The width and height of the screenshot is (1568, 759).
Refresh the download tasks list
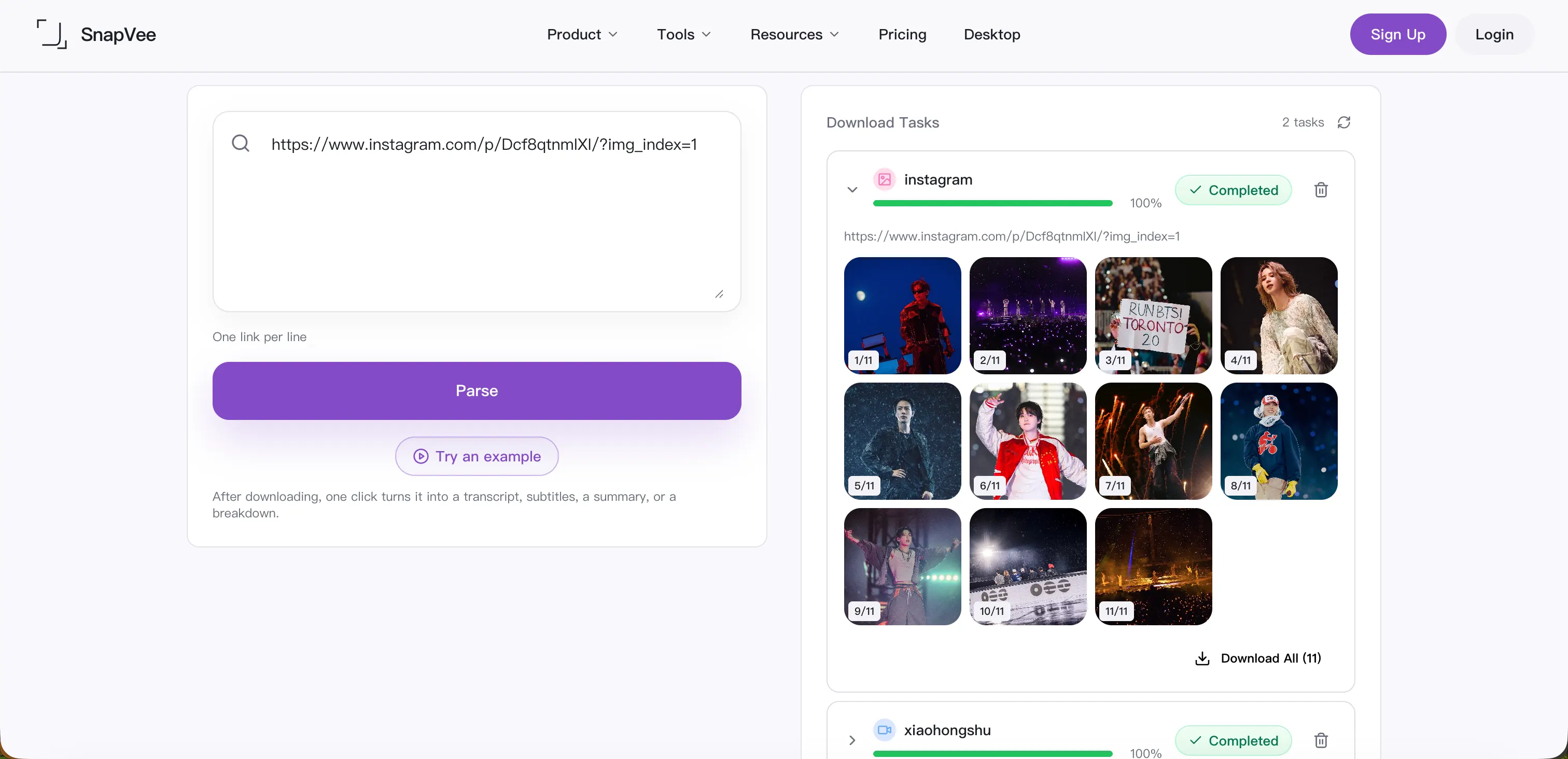tap(1344, 122)
